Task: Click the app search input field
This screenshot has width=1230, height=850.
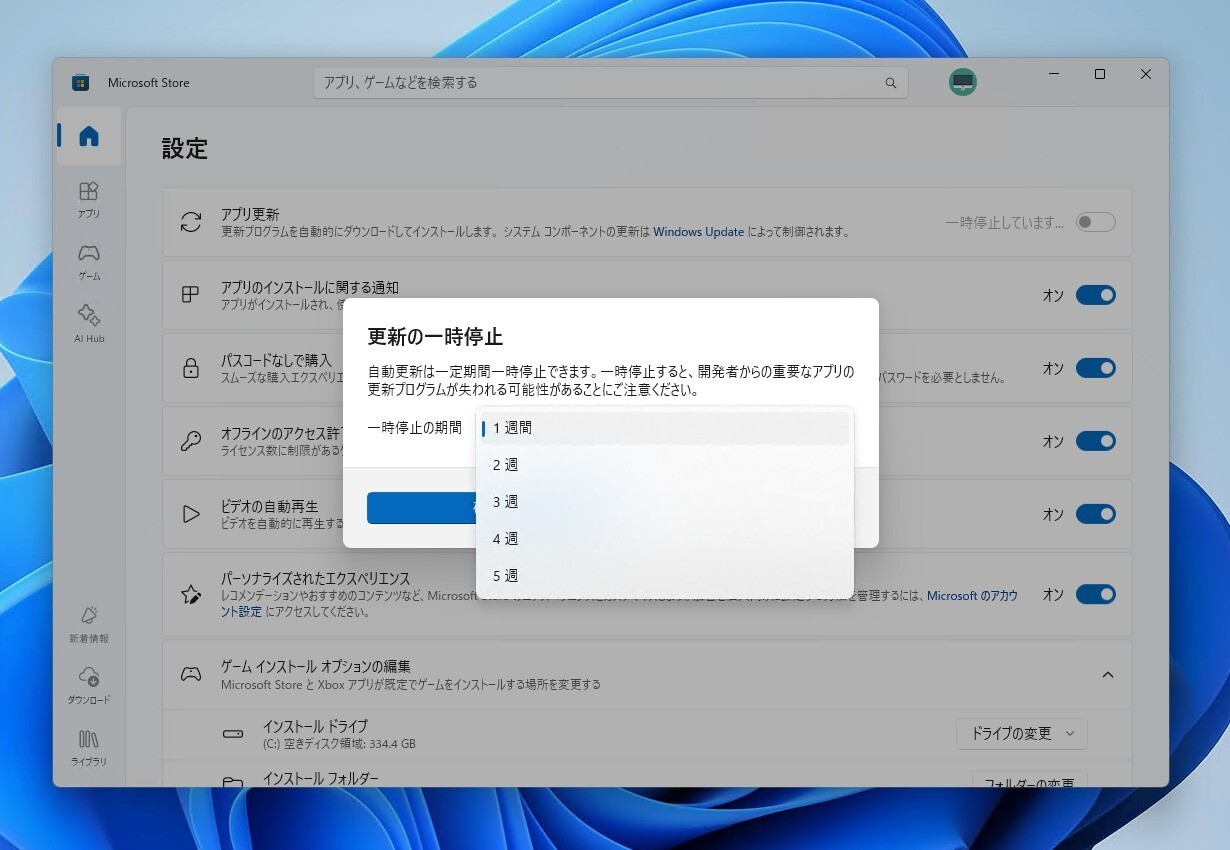Action: (600, 83)
